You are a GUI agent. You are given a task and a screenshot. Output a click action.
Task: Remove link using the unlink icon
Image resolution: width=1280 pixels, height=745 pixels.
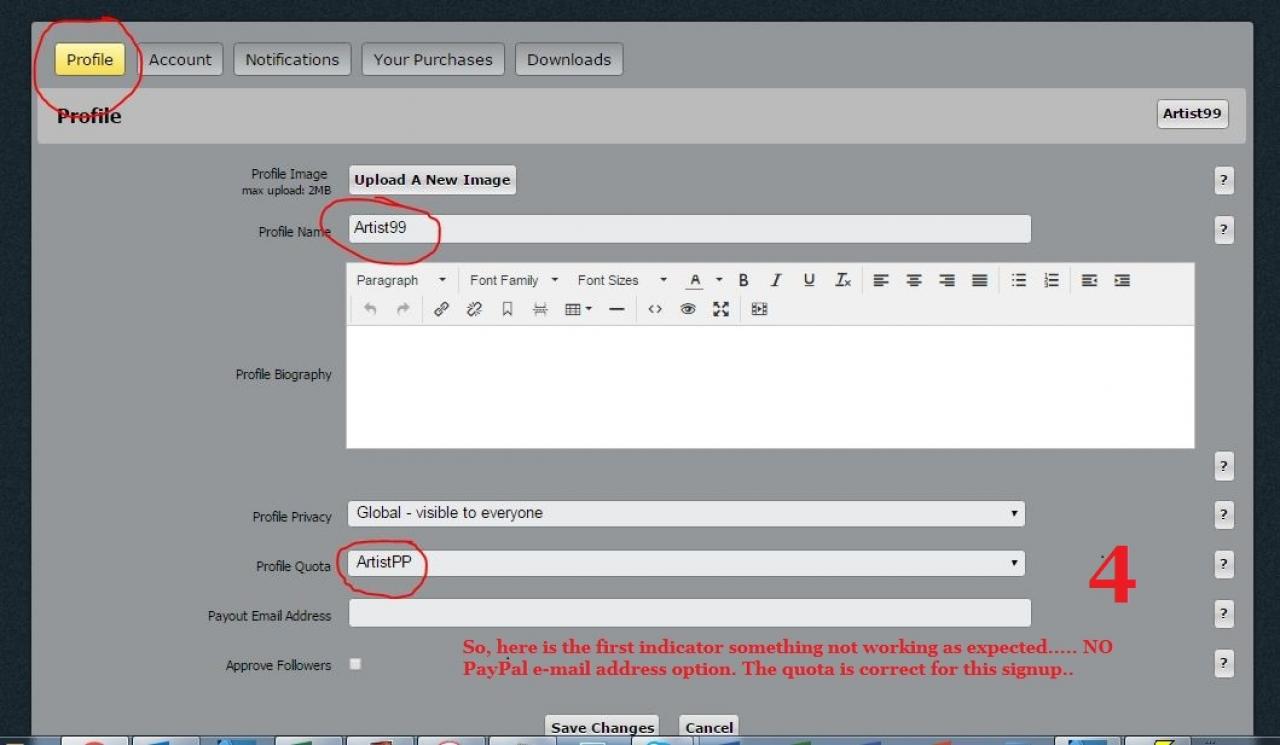tap(474, 310)
